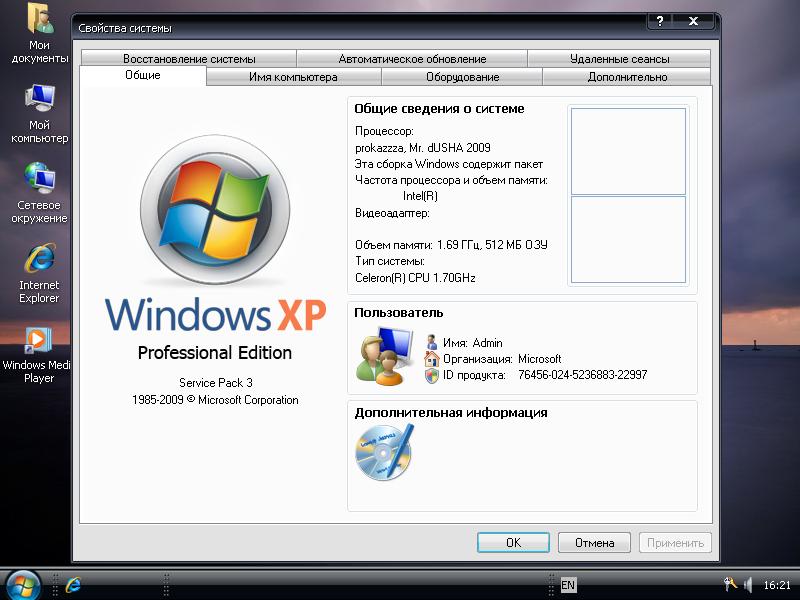Image resolution: width=800 pixels, height=600 pixels.
Task: Click the Имя: Admin text
Action: pyautogui.click(x=472, y=343)
